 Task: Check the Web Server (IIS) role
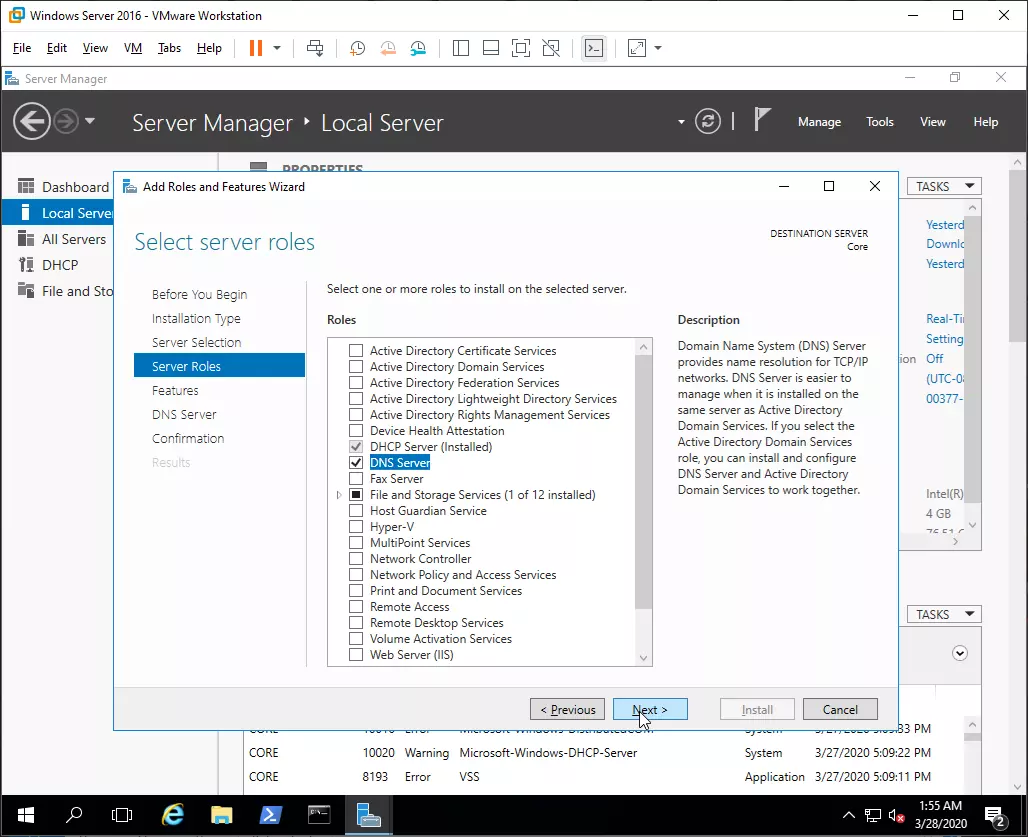(356, 655)
